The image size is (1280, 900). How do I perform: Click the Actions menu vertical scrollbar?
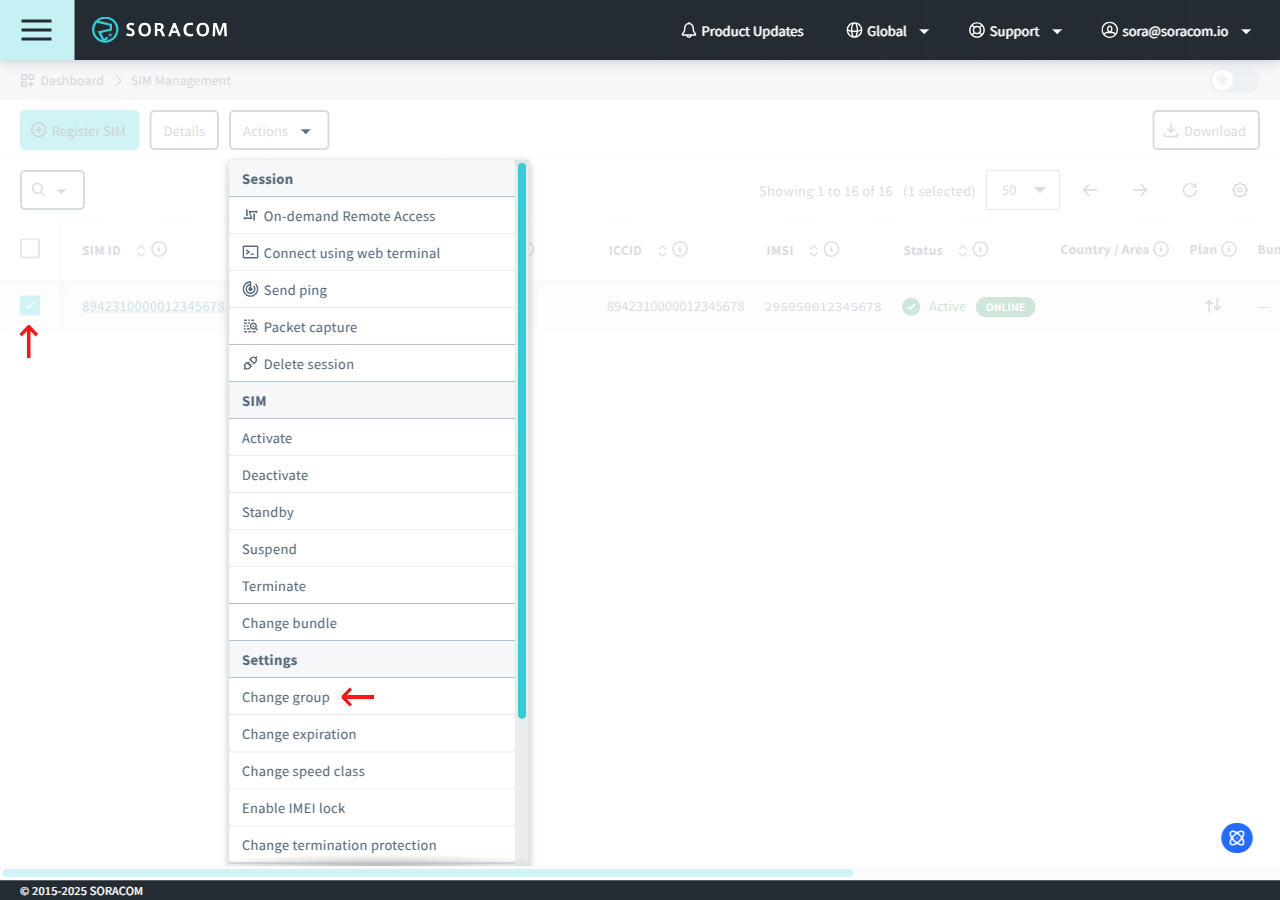[x=521, y=440]
